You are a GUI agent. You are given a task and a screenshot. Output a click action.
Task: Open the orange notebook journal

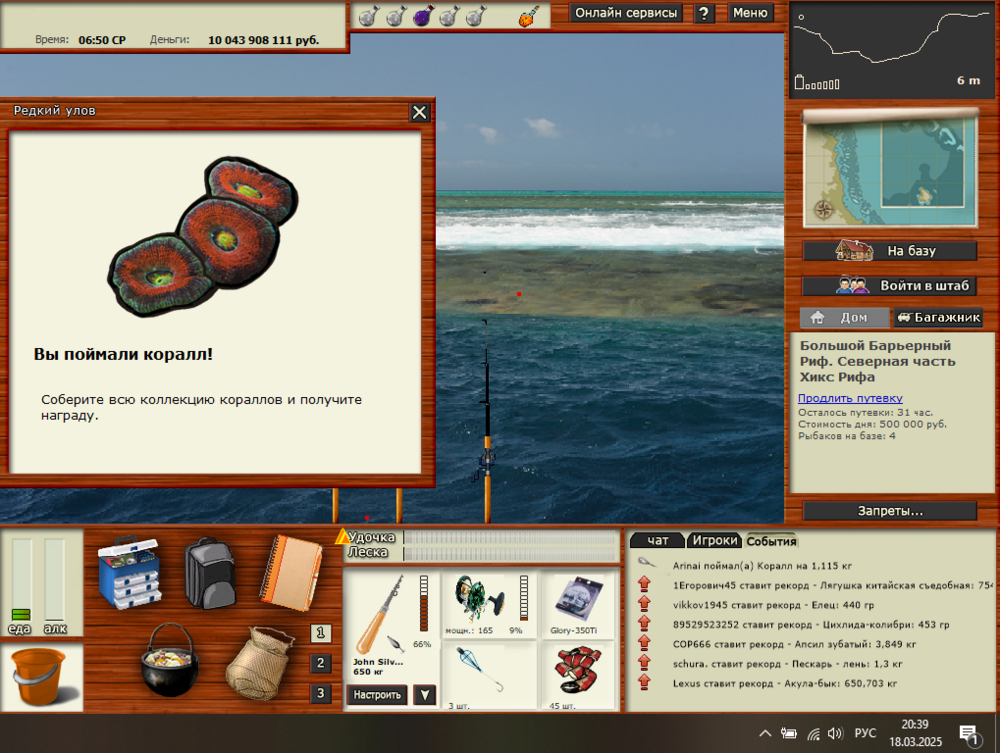click(x=292, y=569)
